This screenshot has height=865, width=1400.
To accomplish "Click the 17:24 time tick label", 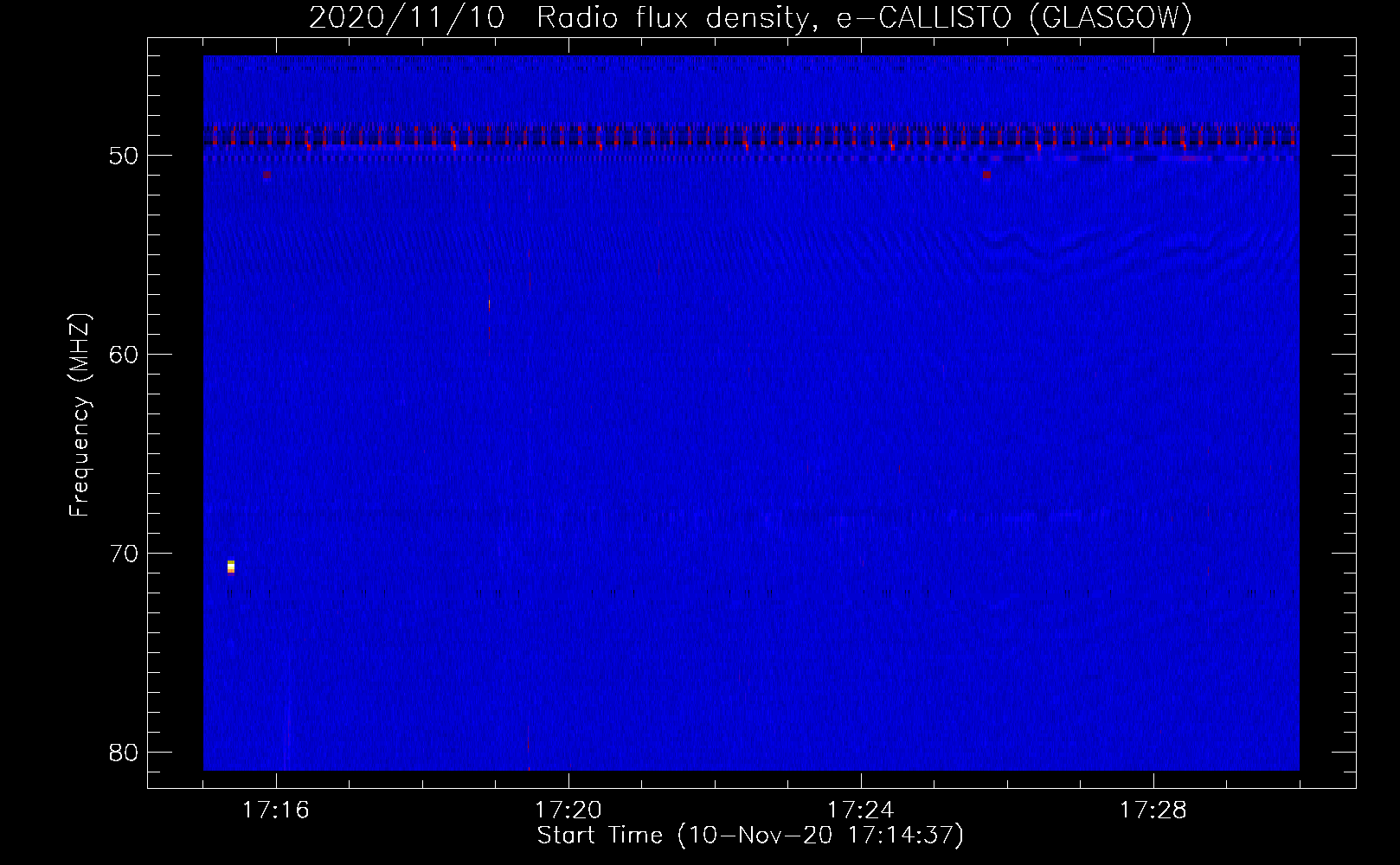I will tap(861, 811).
